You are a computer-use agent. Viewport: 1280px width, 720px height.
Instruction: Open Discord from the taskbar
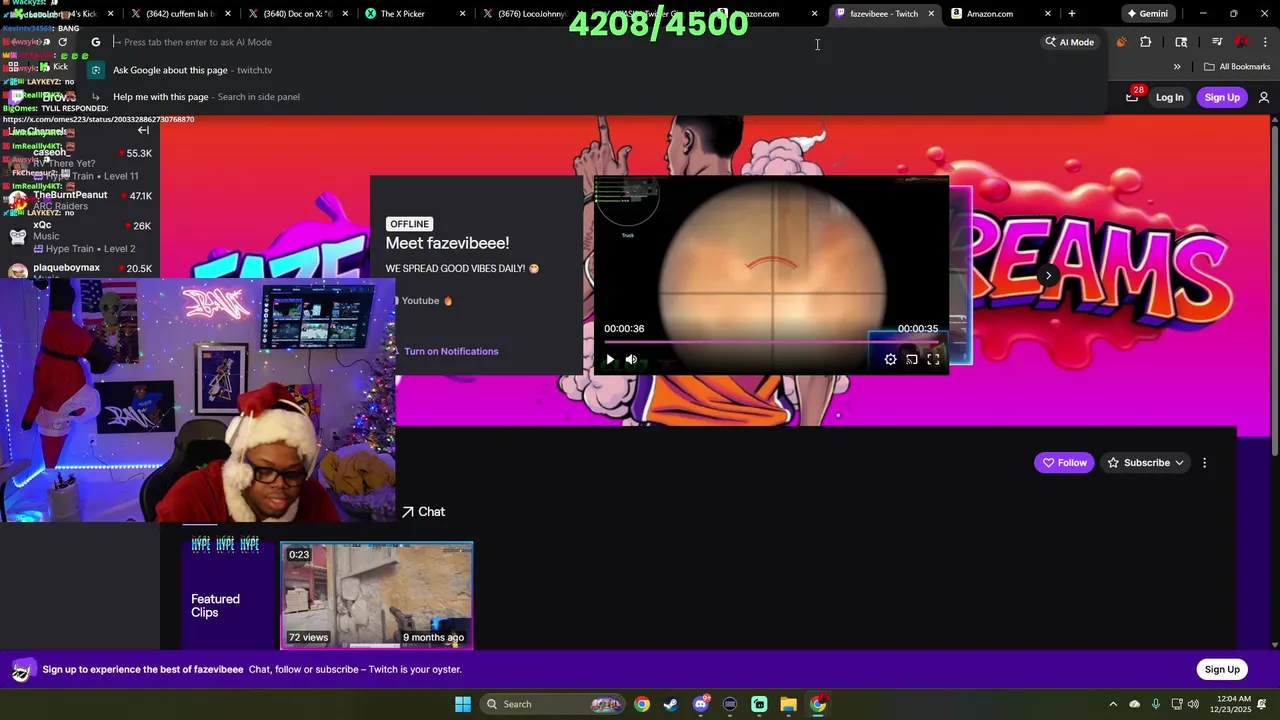tap(700, 704)
